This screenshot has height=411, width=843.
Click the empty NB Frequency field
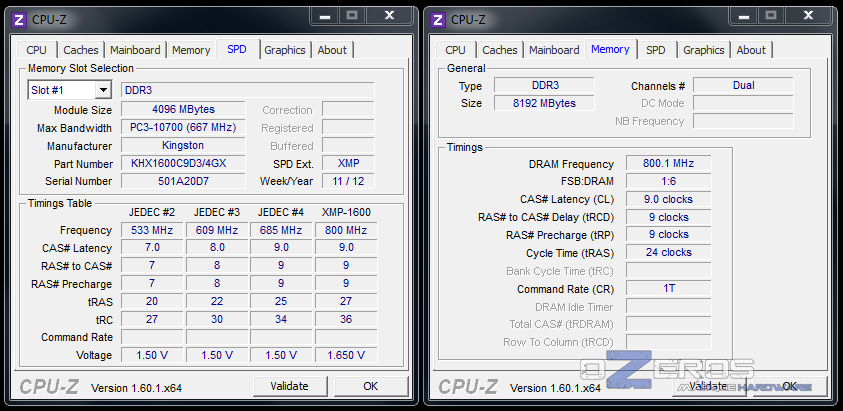(x=744, y=121)
